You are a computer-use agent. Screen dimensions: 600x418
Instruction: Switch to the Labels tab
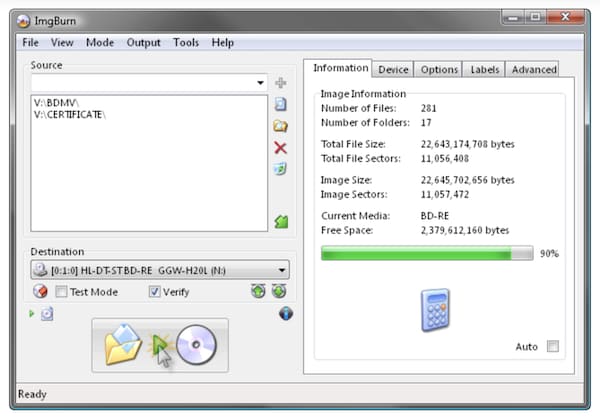(x=484, y=70)
